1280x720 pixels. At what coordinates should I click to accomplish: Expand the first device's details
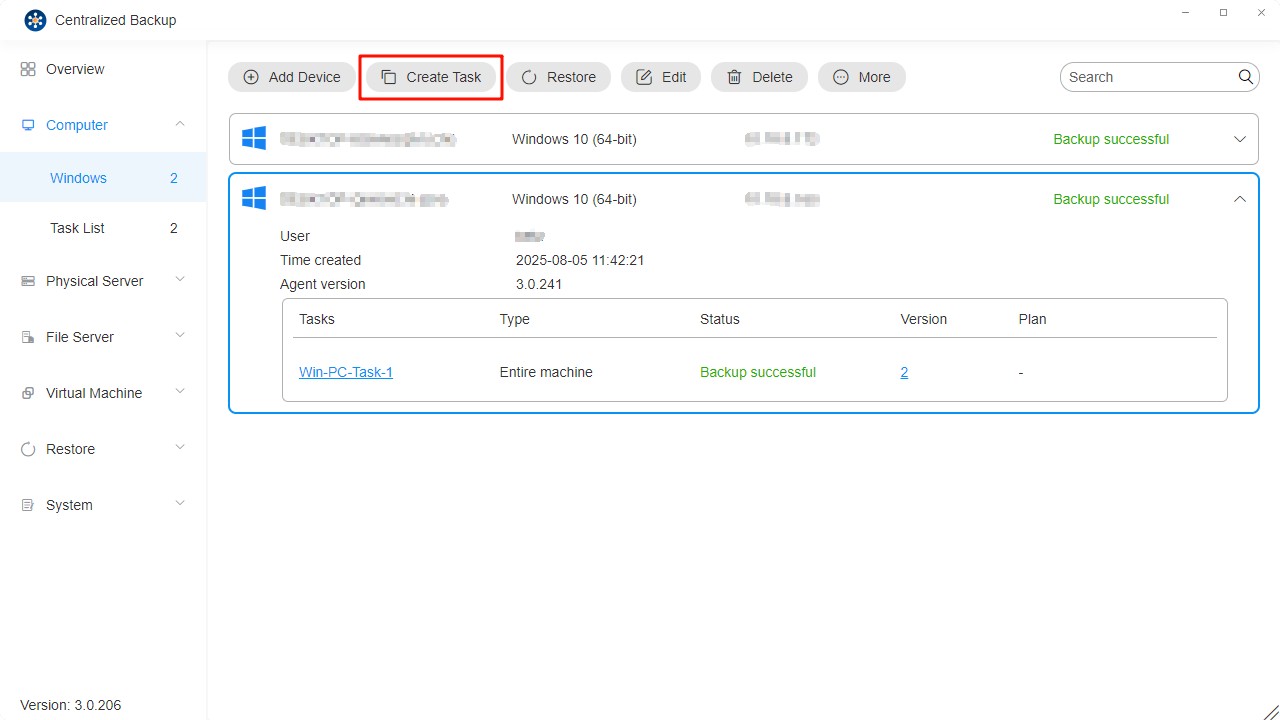click(x=1240, y=139)
